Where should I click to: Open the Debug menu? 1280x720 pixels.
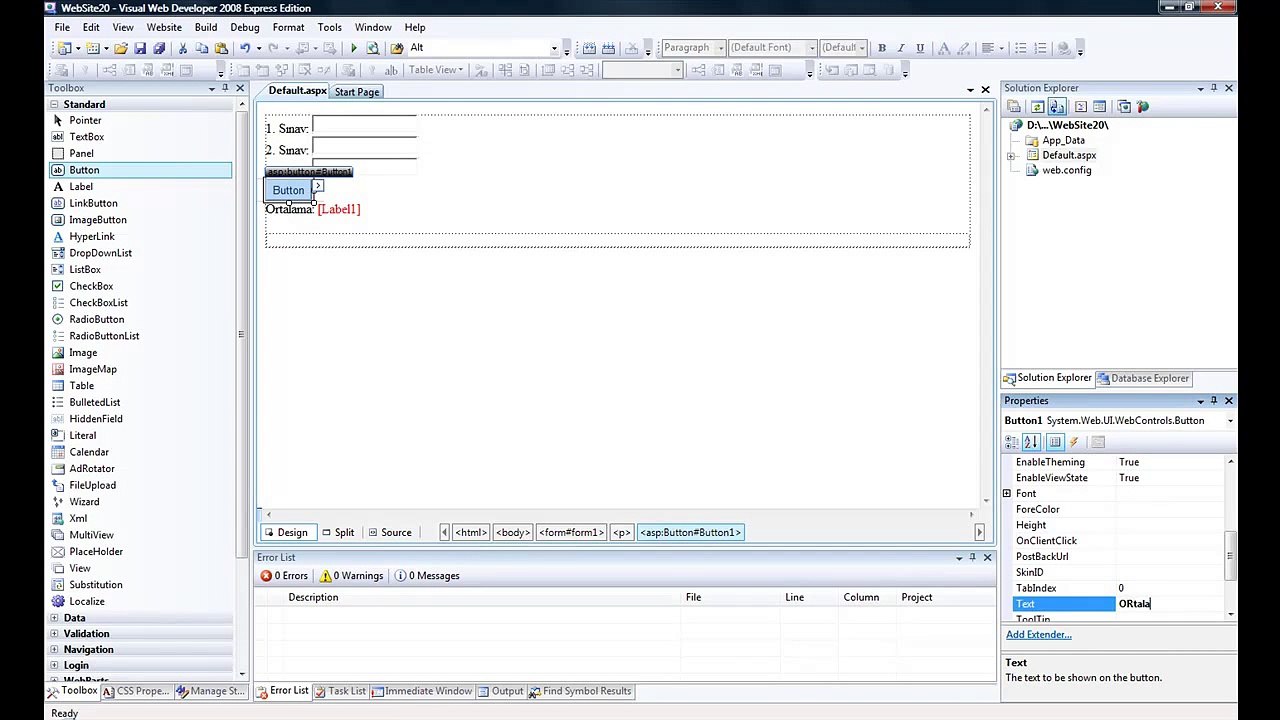coord(244,27)
